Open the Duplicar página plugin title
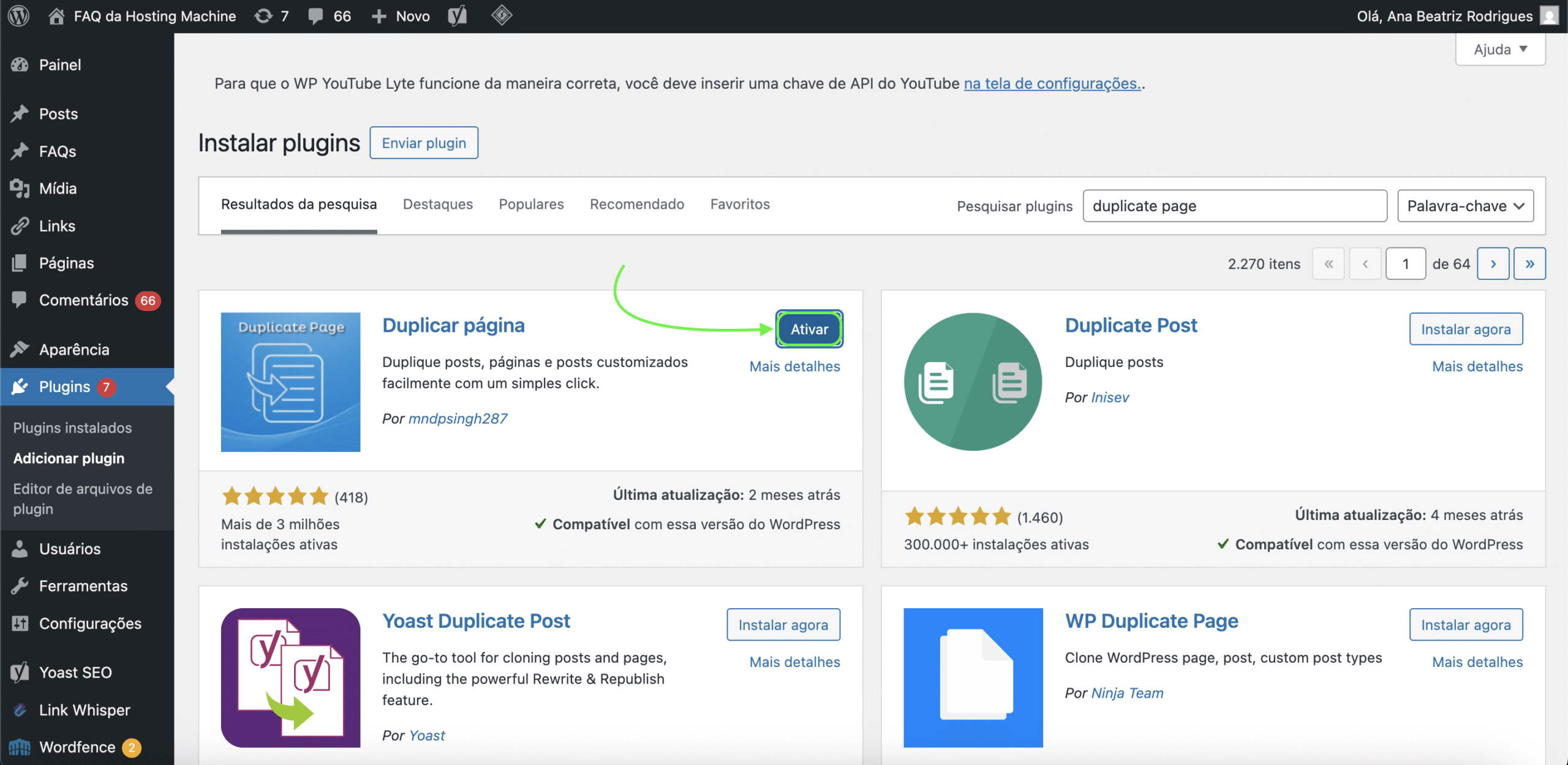 (x=453, y=325)
